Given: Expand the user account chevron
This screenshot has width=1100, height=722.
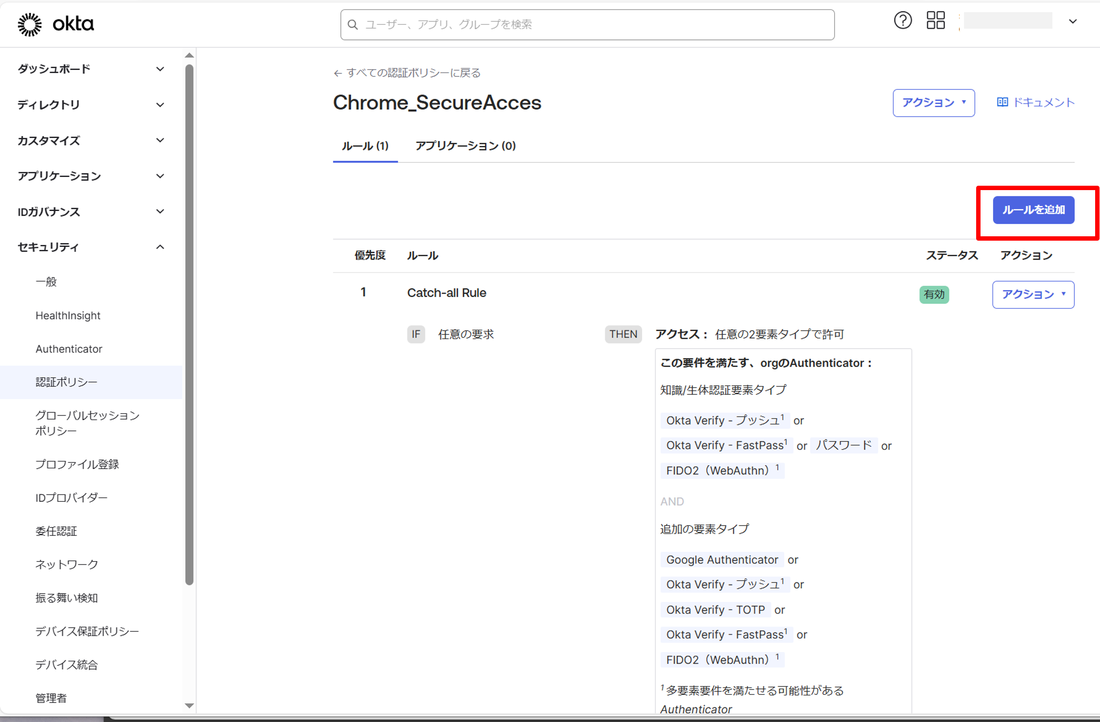Looking at the screenshot, I should click(1073, 21).
